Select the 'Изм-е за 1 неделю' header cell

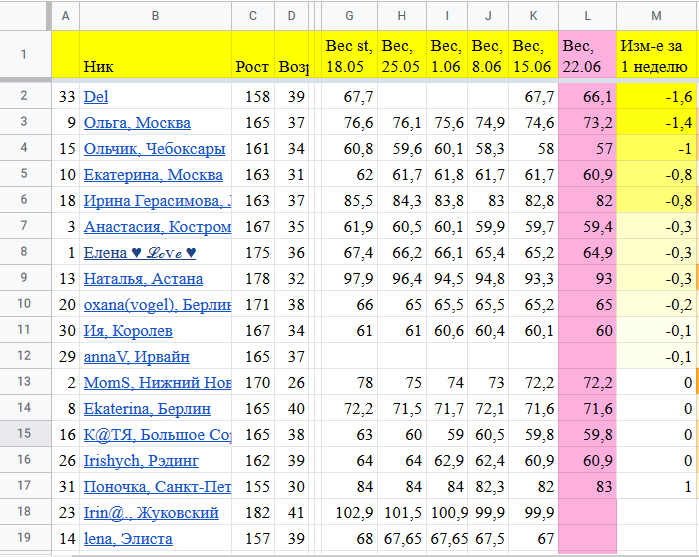[656, 56]
